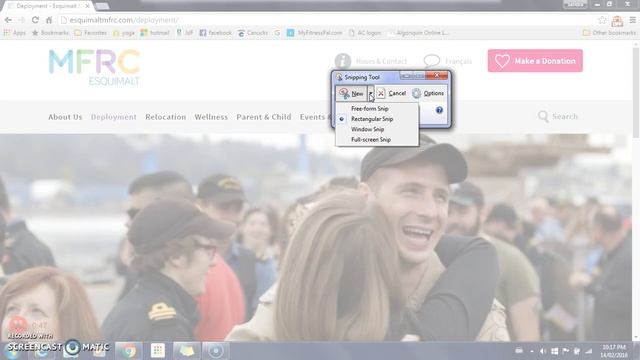Click the network signal tray icon
The width and height of the screenshot is (640, 360).
[x=589, y=351]
